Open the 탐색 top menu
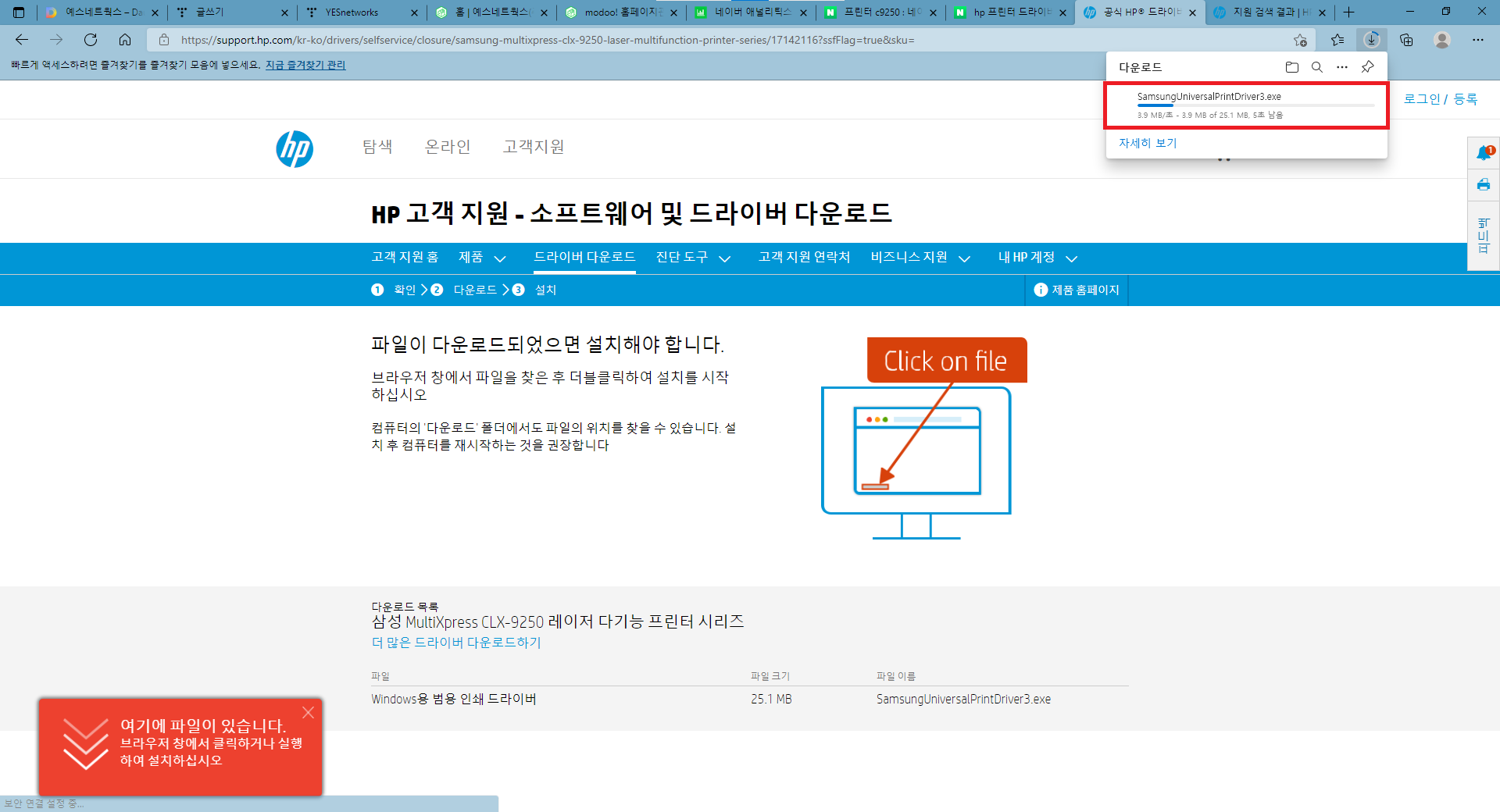 (x=377, y=147)
